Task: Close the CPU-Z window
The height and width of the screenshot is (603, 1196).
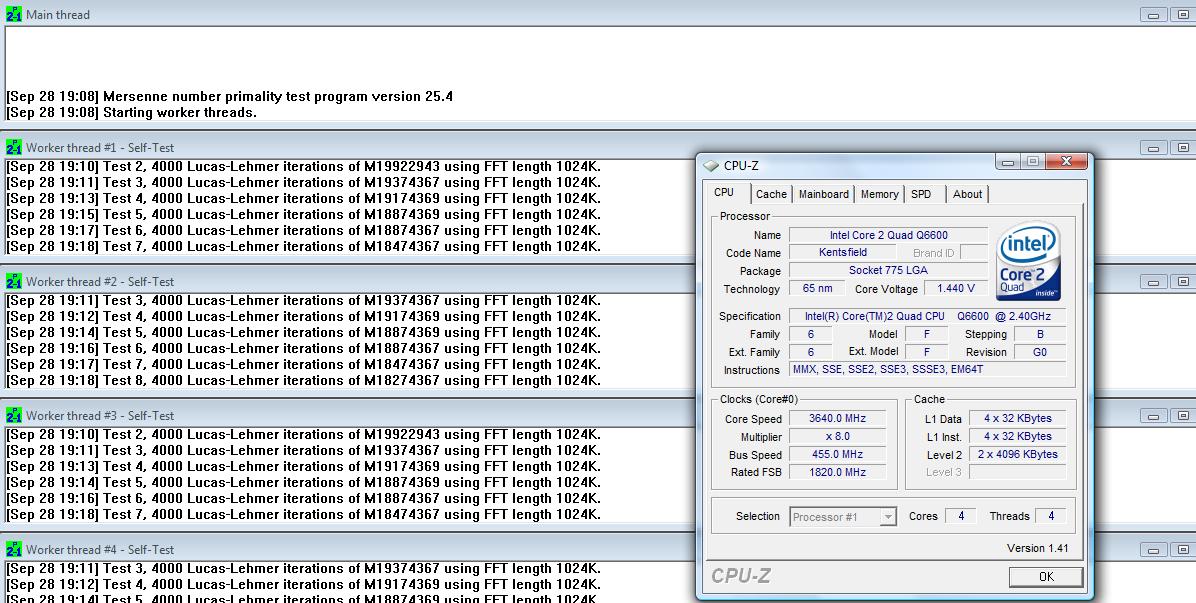Action: point(1066,162)
